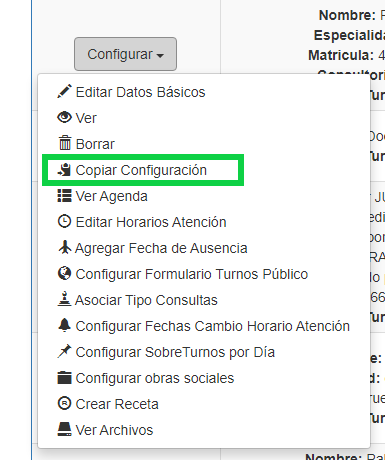
Task: Choose Ver Agenda text in menu
Action: pos(112,196)
